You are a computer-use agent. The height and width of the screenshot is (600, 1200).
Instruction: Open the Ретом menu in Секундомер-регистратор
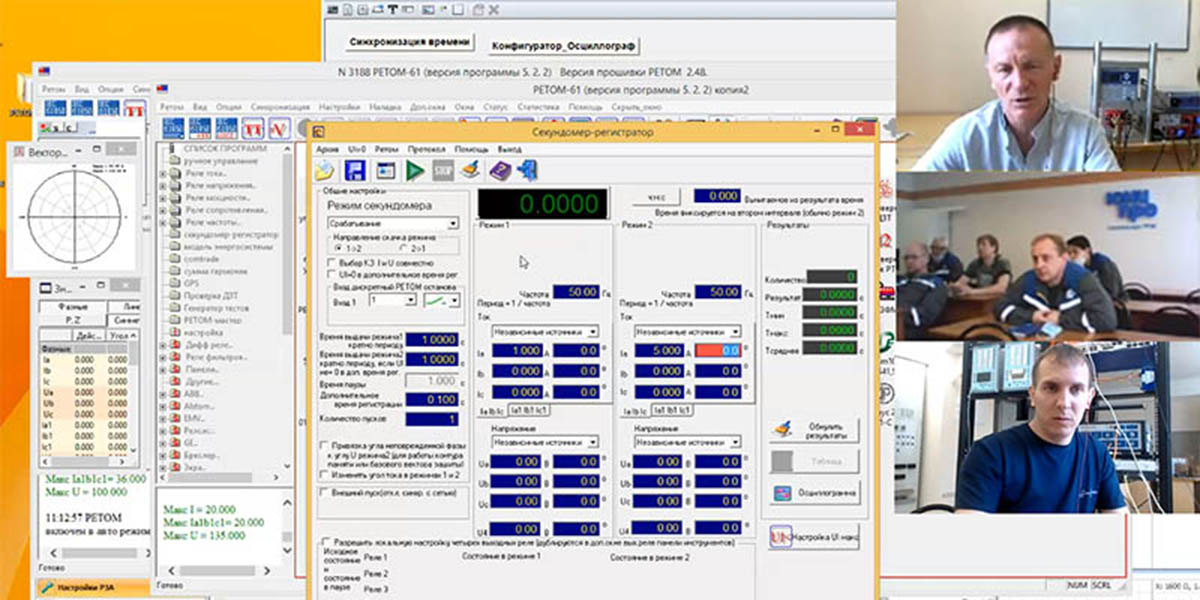[386, 148]
